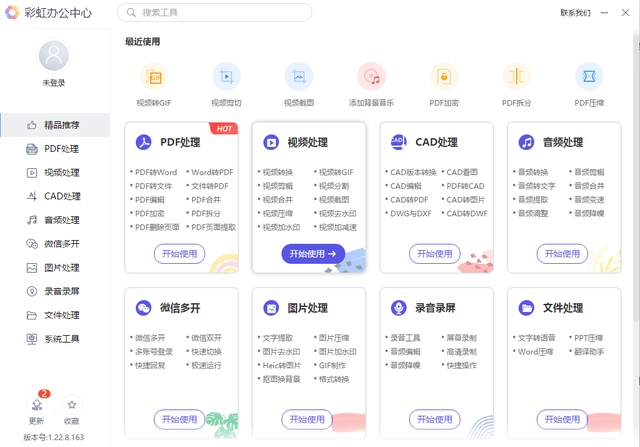
Task: Click the 更新 update icon with badge
Action: (x=37, y=405)
